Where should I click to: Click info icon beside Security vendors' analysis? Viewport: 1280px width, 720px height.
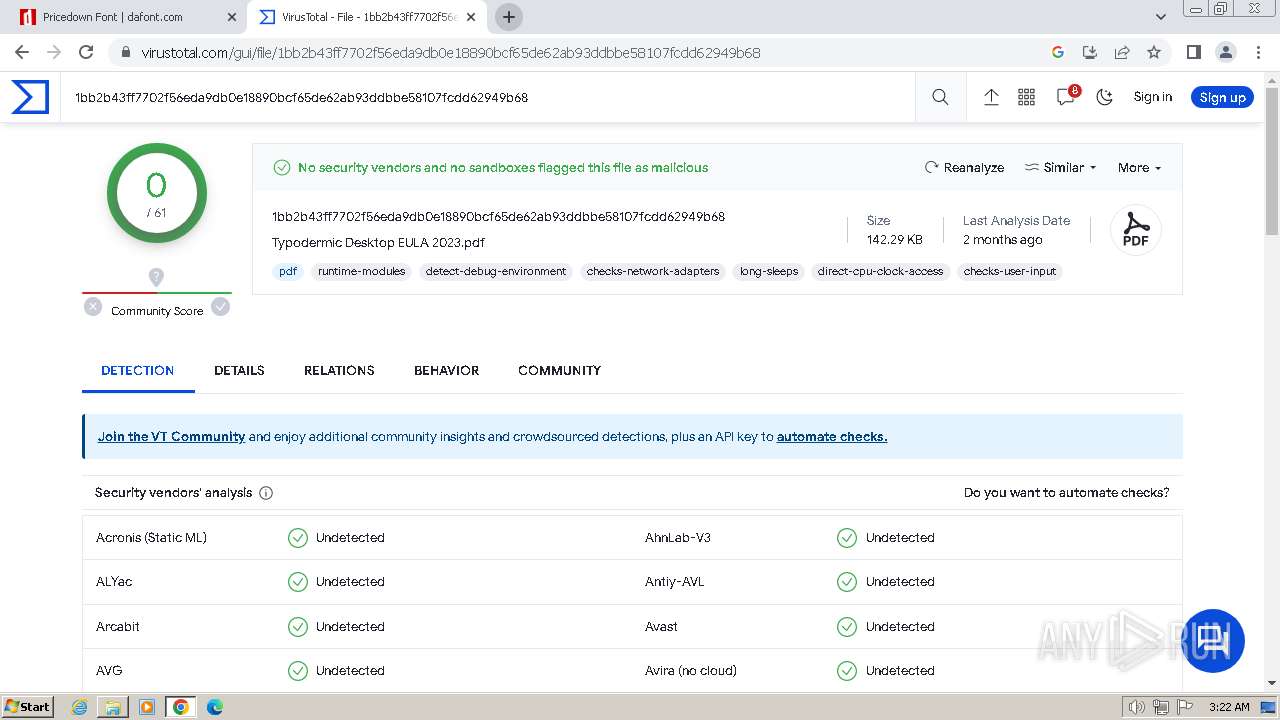point(266,493)
